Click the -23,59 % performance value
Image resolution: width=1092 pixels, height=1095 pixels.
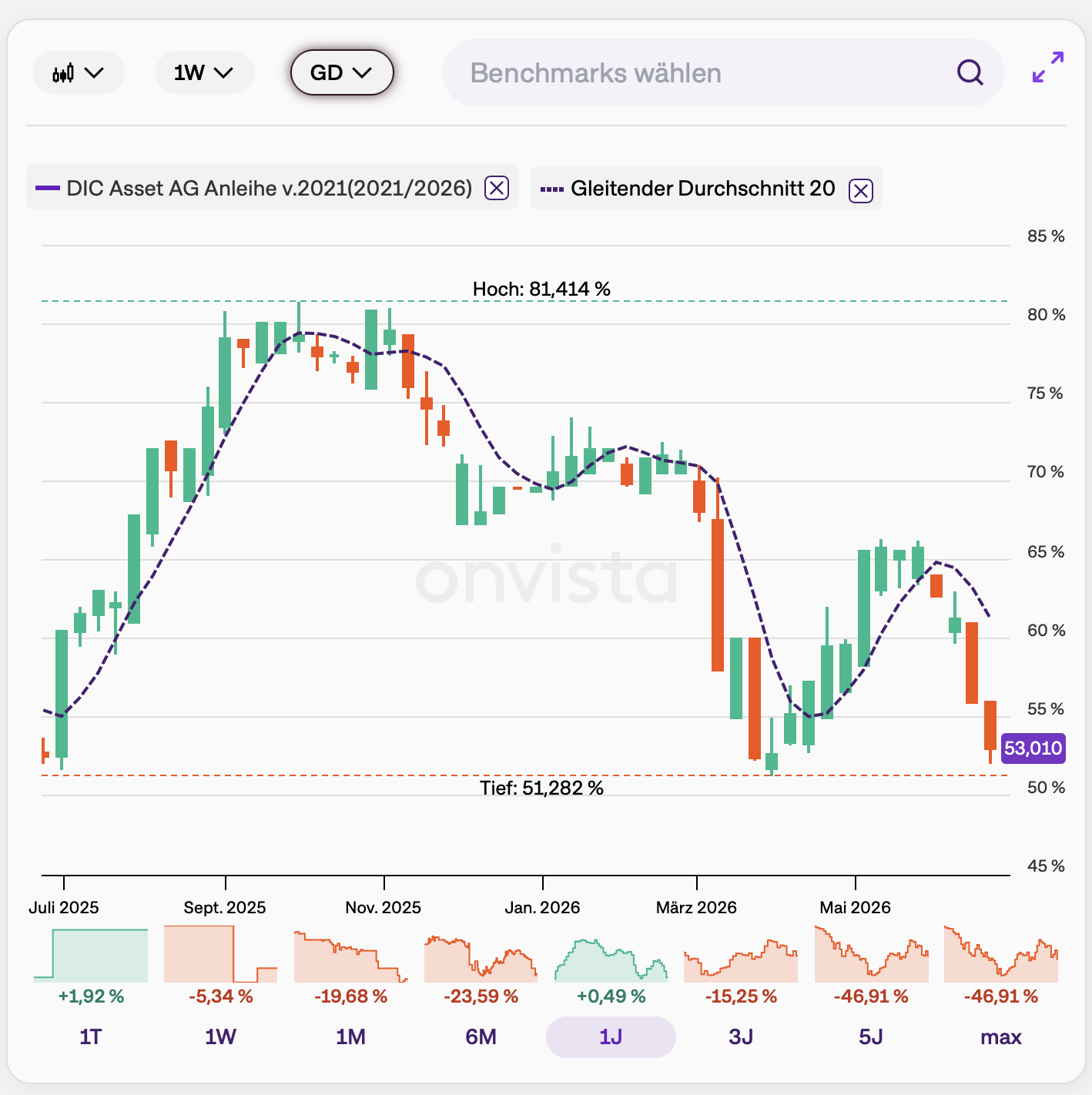[x=481, y=996]
